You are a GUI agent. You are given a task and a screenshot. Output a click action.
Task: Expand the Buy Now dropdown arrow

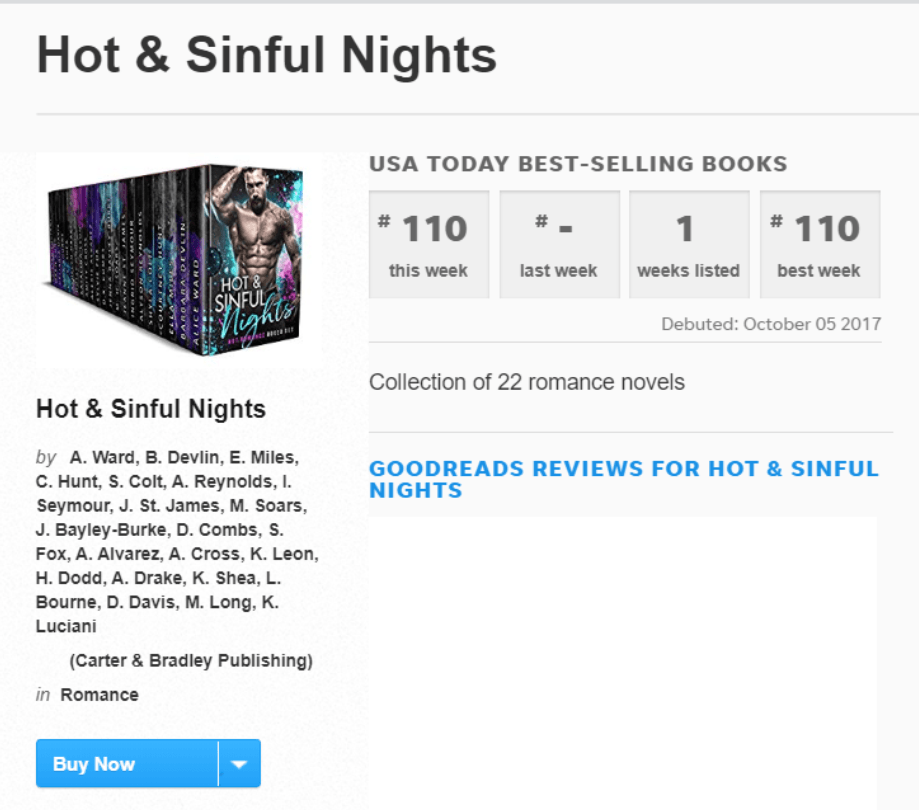(x=239, y=764)
